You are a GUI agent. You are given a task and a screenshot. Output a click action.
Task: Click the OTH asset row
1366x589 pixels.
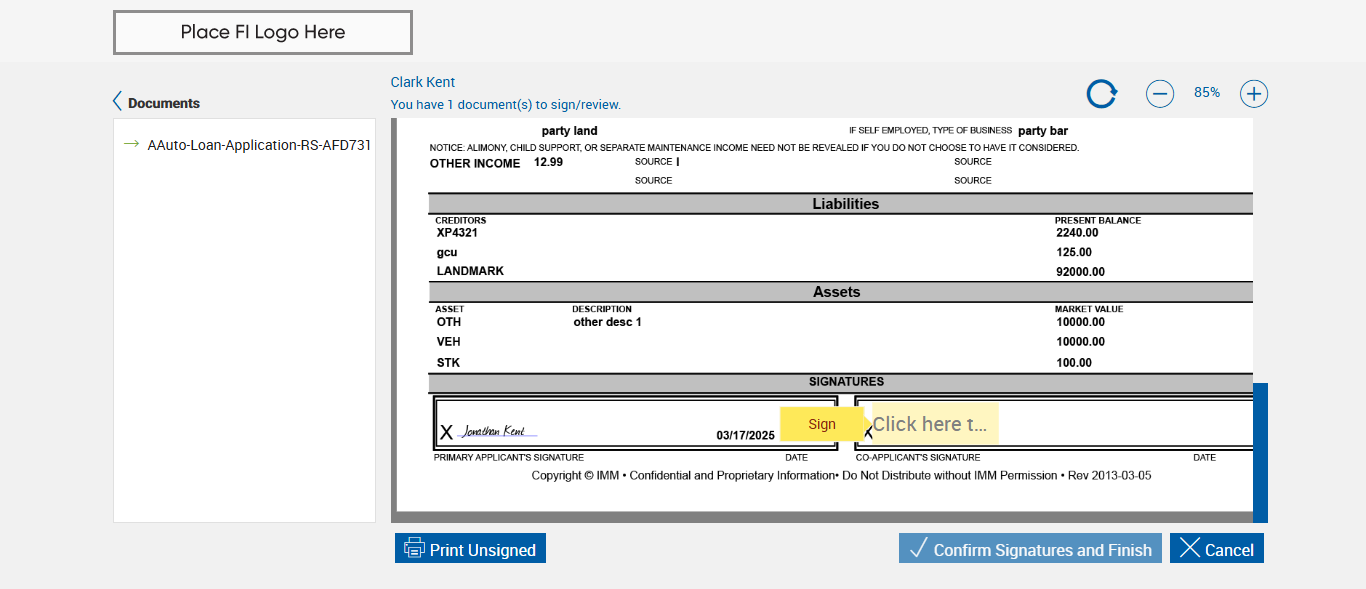449,322
